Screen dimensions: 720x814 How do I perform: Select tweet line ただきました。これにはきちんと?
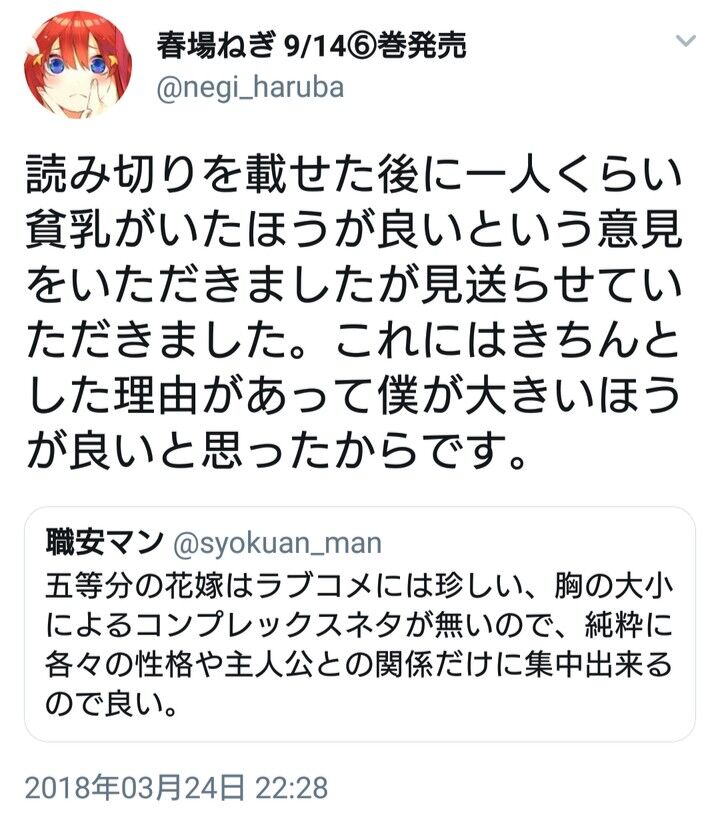click(x=354, y=341)
